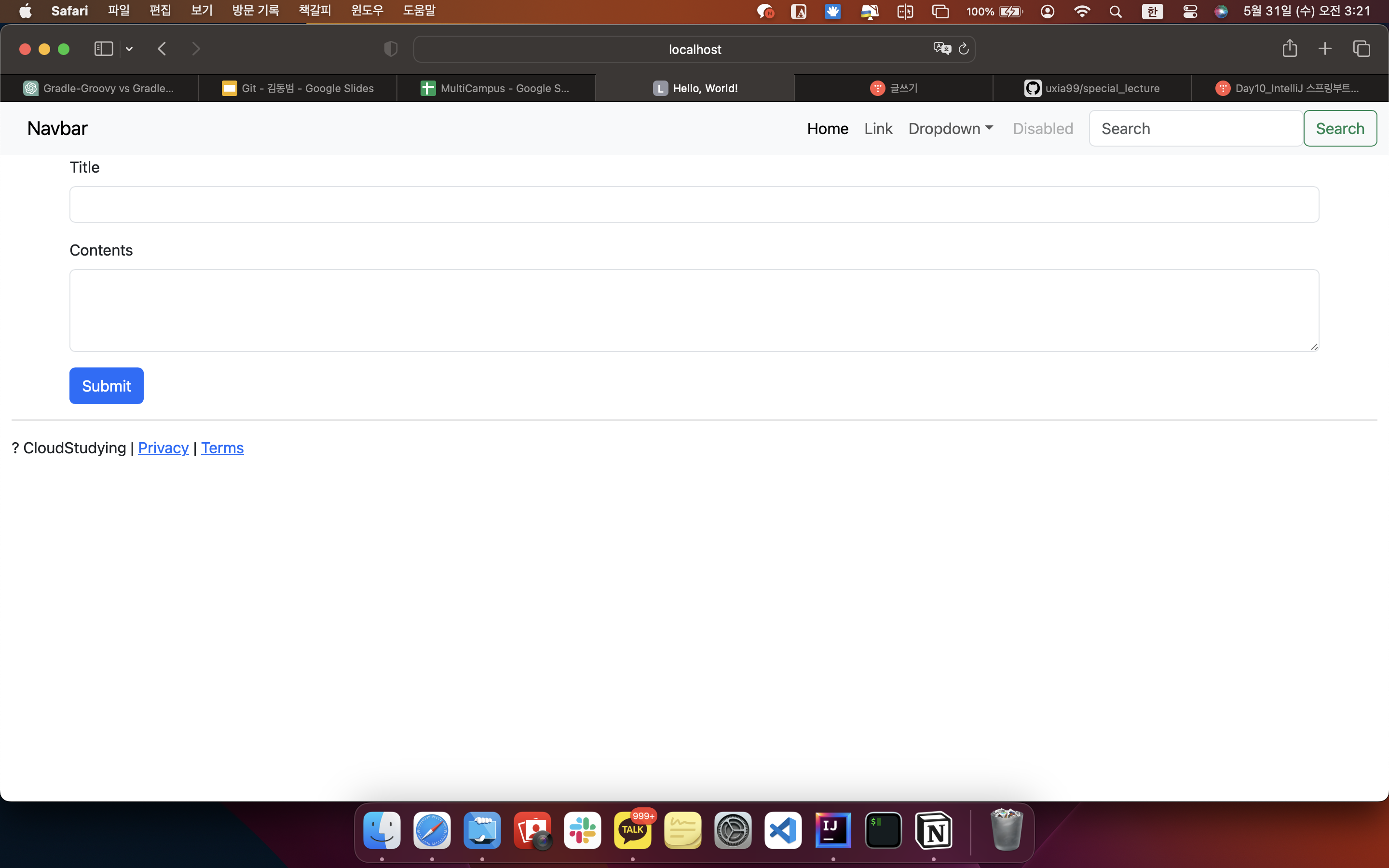Open Terminal from the Dock
This screenshot has width=1389, height=868.
(884, 830)
